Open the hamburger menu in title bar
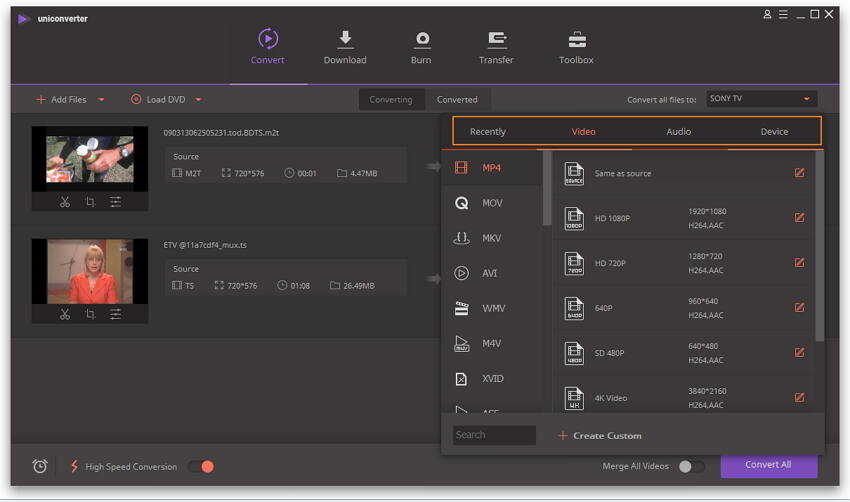The image size is (850, 502). coord(783,15)
